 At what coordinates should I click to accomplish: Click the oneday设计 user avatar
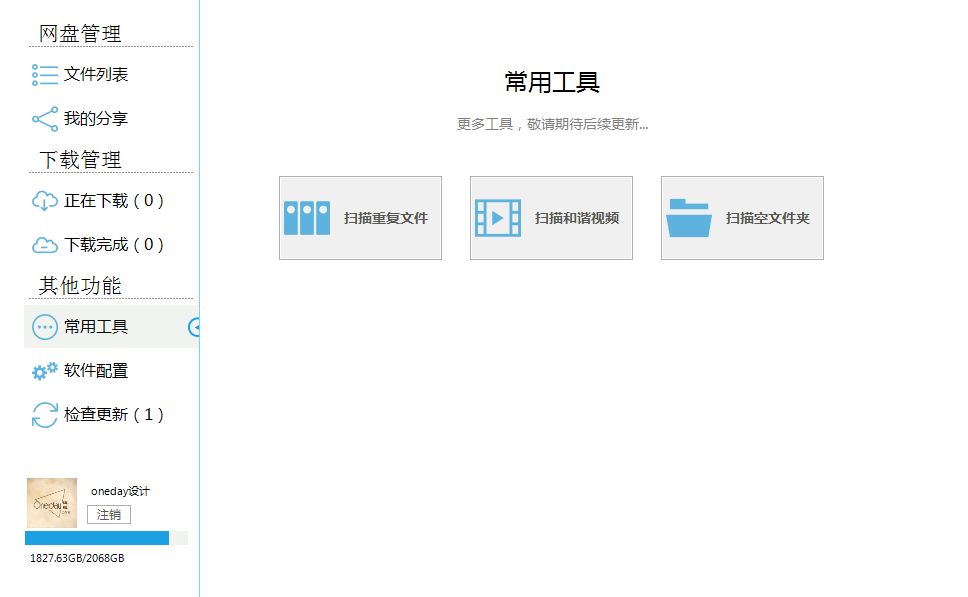click(x=52, y=503)
